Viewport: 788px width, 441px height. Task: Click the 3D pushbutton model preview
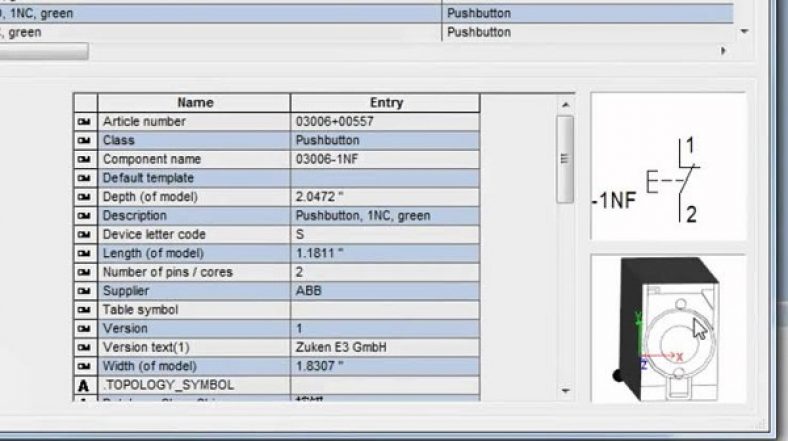(668, 328)
